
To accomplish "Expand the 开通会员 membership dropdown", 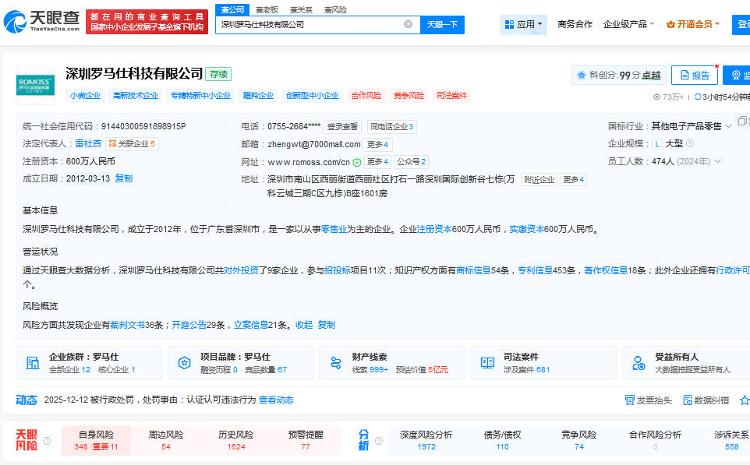I will tap(700, 24).
